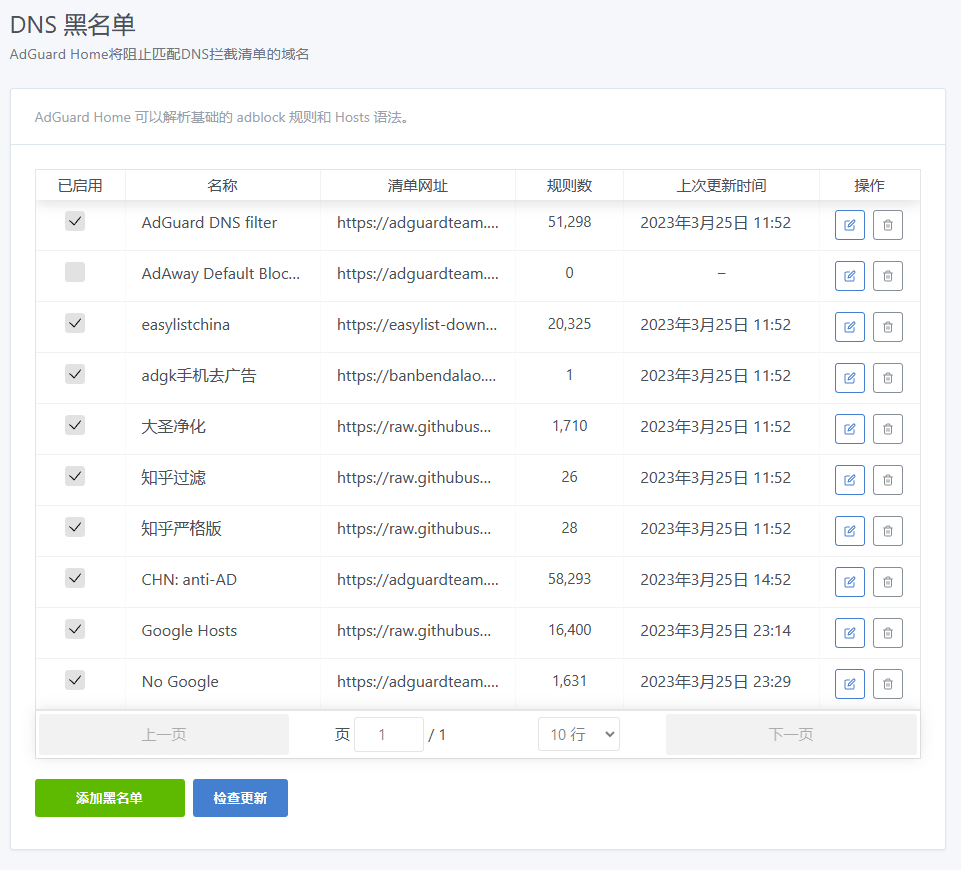The image size is (961, 870).
Task: Delete the 知乎严格版 list
Action: pos(887,531)
